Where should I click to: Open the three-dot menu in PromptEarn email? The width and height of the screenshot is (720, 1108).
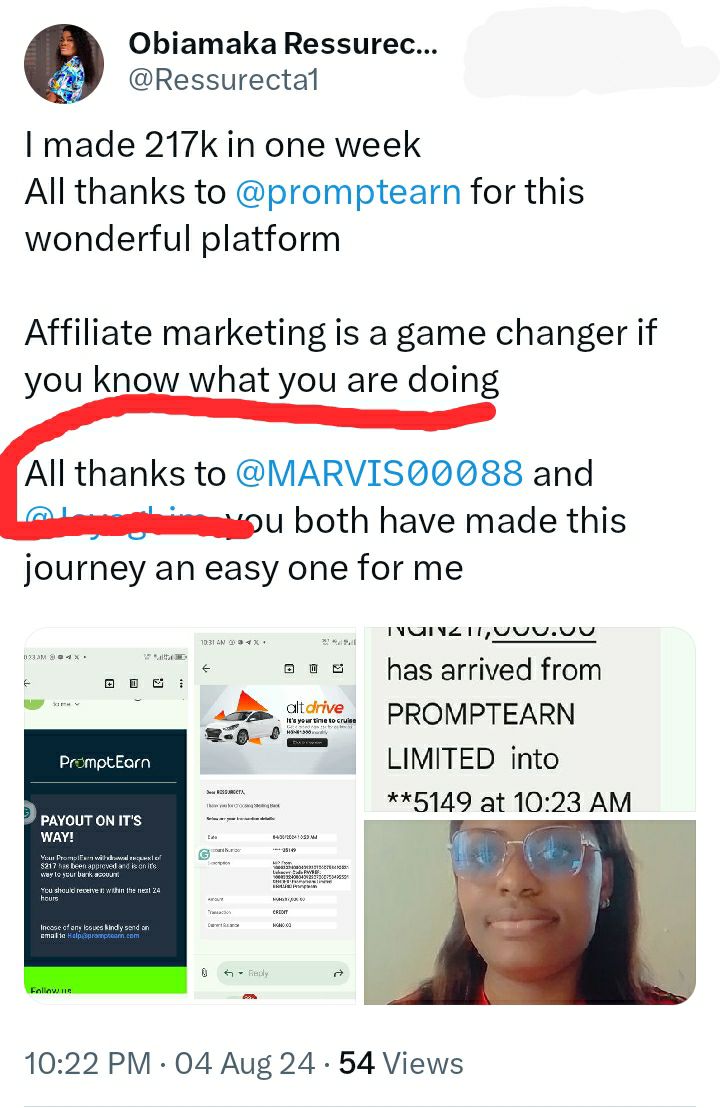181,683
